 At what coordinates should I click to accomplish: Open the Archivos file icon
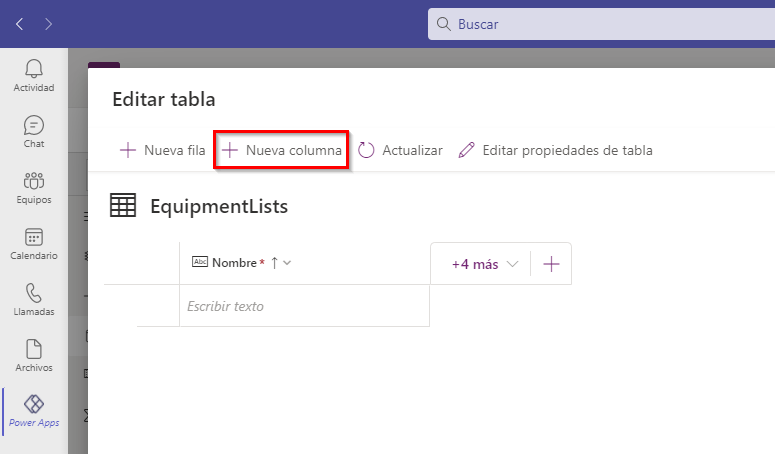[x=34, y=350]
